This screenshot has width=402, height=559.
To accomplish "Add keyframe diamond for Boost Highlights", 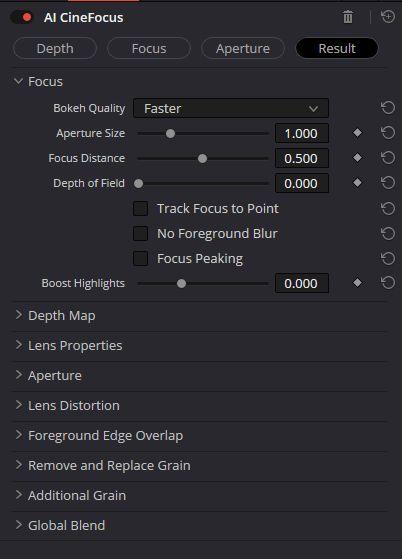I will pyautogui.click(x=357, y=283).
